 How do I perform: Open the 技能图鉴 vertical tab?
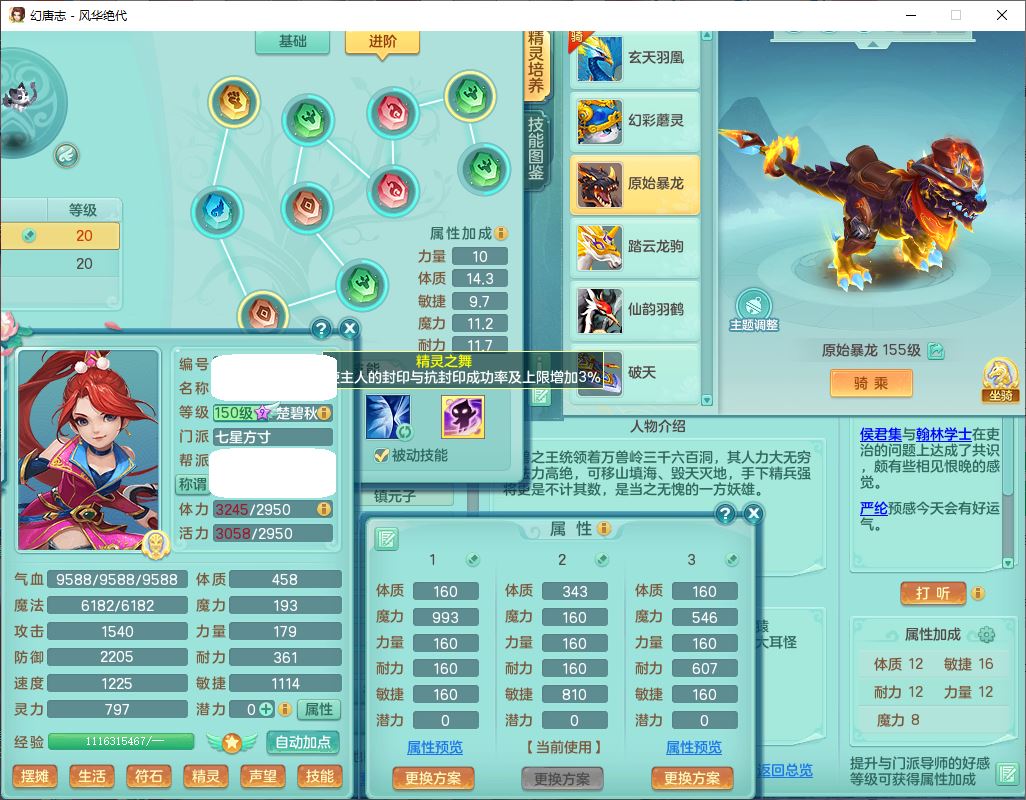[537, 148]
